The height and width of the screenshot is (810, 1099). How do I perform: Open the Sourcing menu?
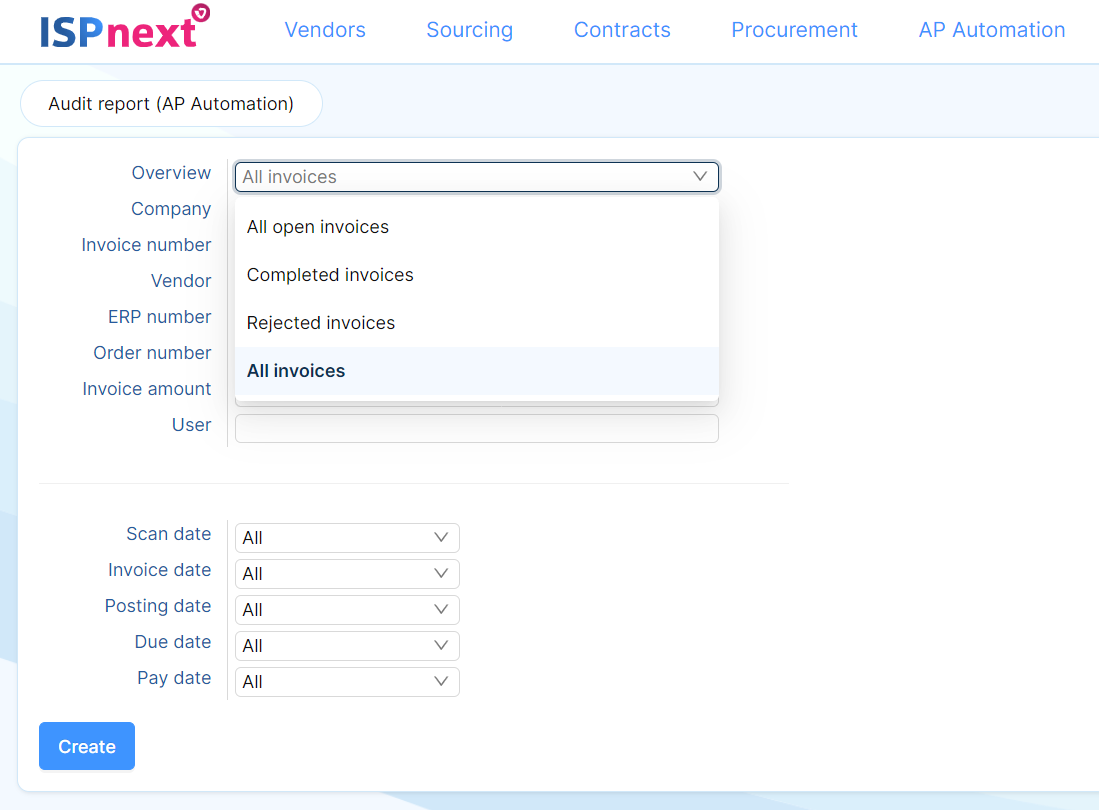point(470,29)
